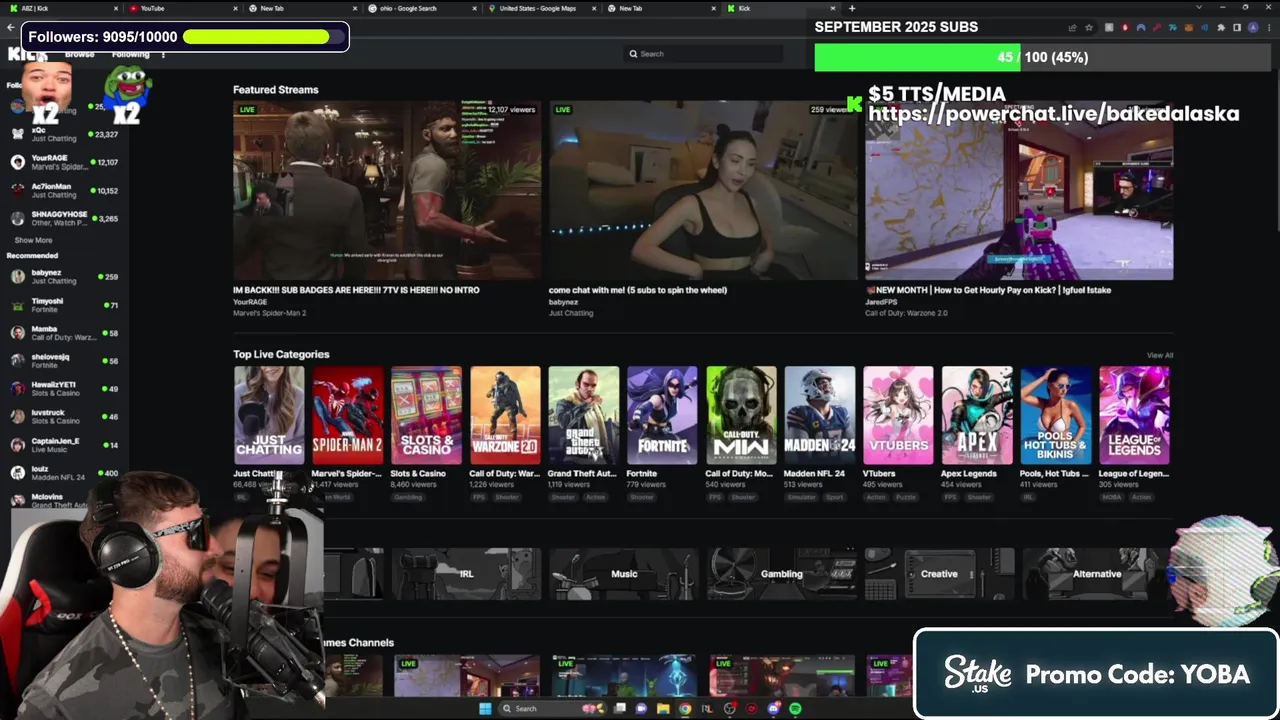The height and width of the screenshot is (720, 1280).
Task: Open OBS Studio from the taskbar
Action: tap(729, 709)
